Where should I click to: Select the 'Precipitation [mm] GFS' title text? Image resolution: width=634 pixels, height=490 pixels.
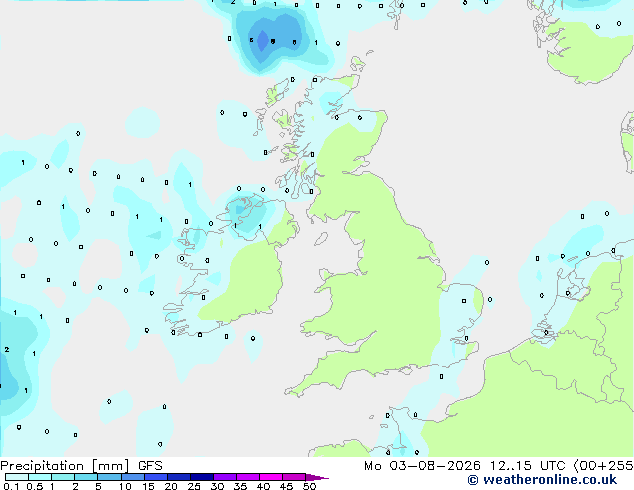[81, 466]
